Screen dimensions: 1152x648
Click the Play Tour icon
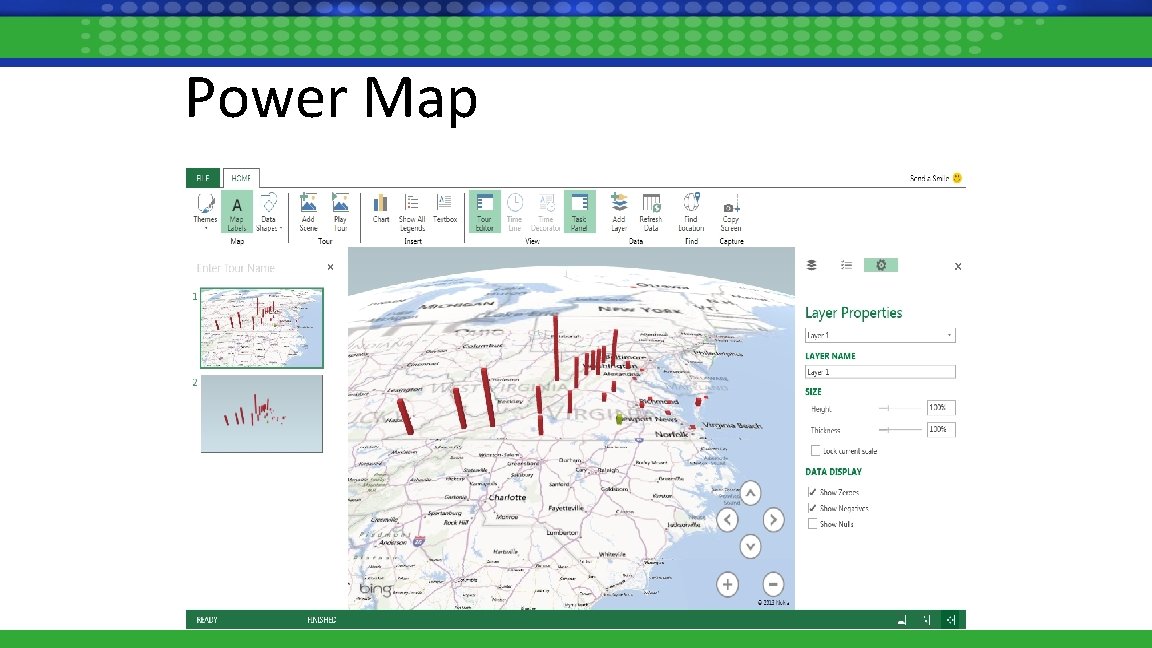(340, 202)
